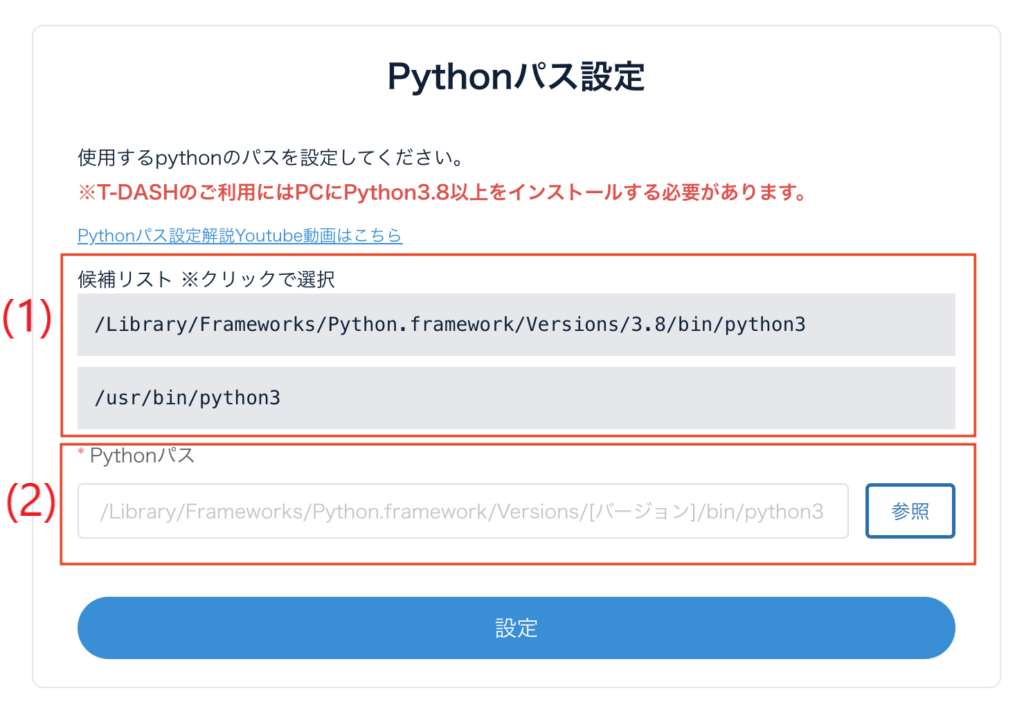The width and height of the screenshot is (1024, 711).
Task: Select the Versions/3.8/bin/python3 candidate path
Action: [450, 325]
